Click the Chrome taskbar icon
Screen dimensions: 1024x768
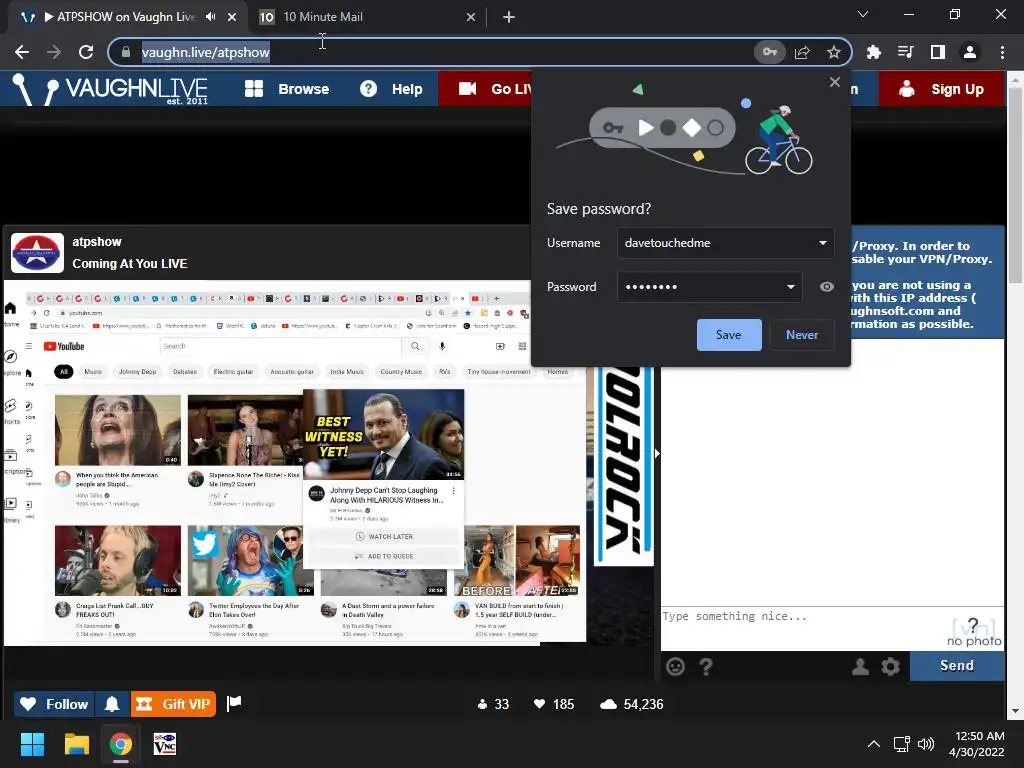click(120, 744)
